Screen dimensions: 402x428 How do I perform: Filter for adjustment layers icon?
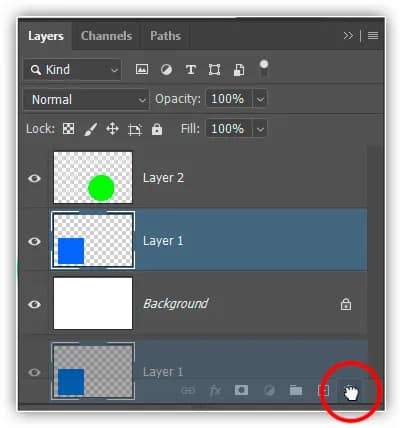click(166, 70)
